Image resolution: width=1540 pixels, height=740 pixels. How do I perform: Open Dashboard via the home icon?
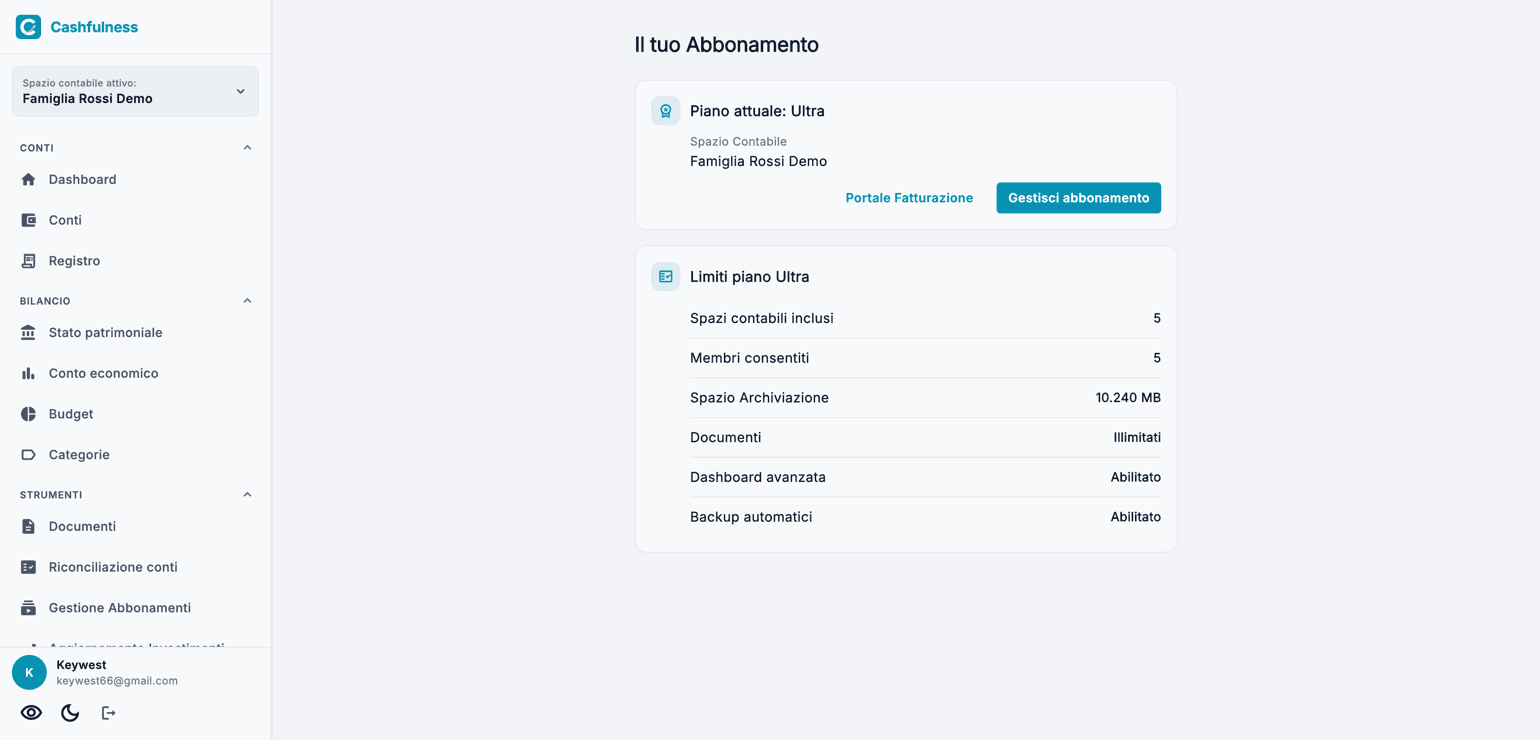tap(28, 179)
